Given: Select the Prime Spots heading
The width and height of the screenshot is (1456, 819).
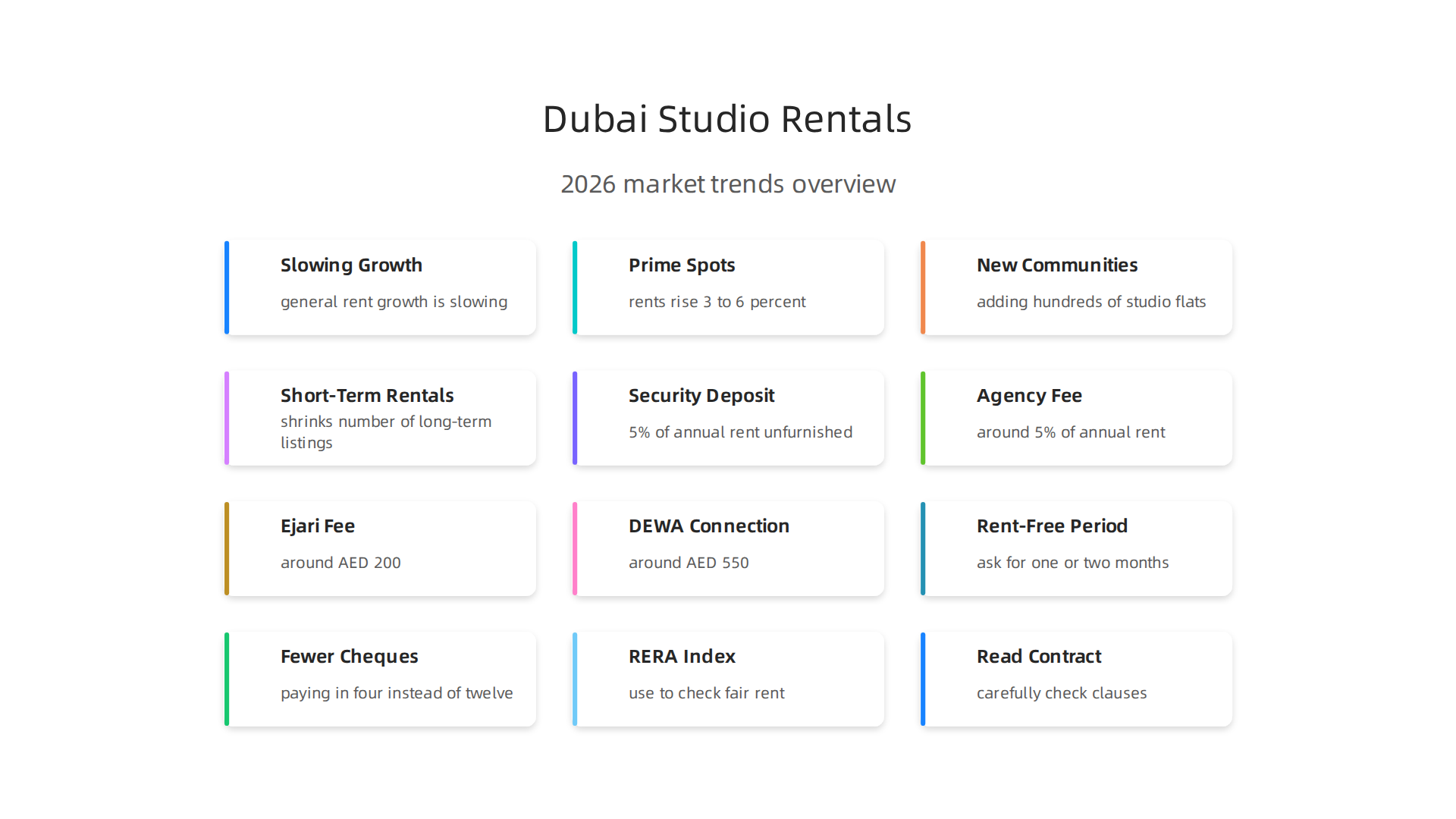Looking at the screenshot, I should pyautogui.click(x=682, y=265).
